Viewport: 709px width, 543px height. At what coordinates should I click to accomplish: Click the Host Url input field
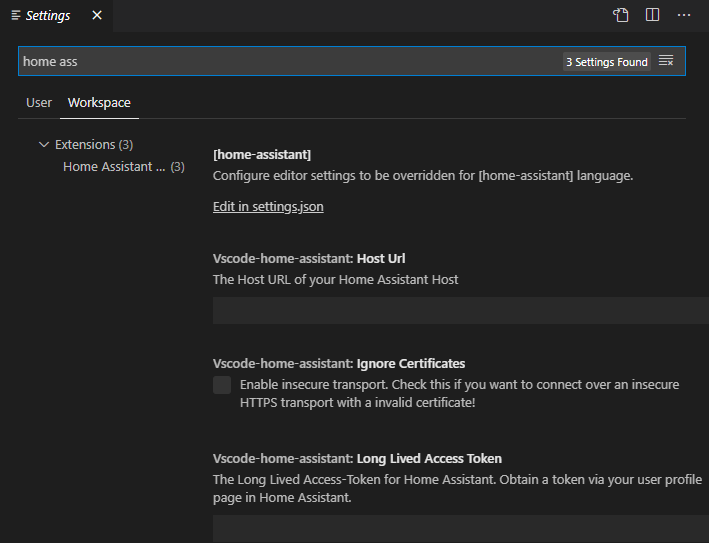pos(461,311)
